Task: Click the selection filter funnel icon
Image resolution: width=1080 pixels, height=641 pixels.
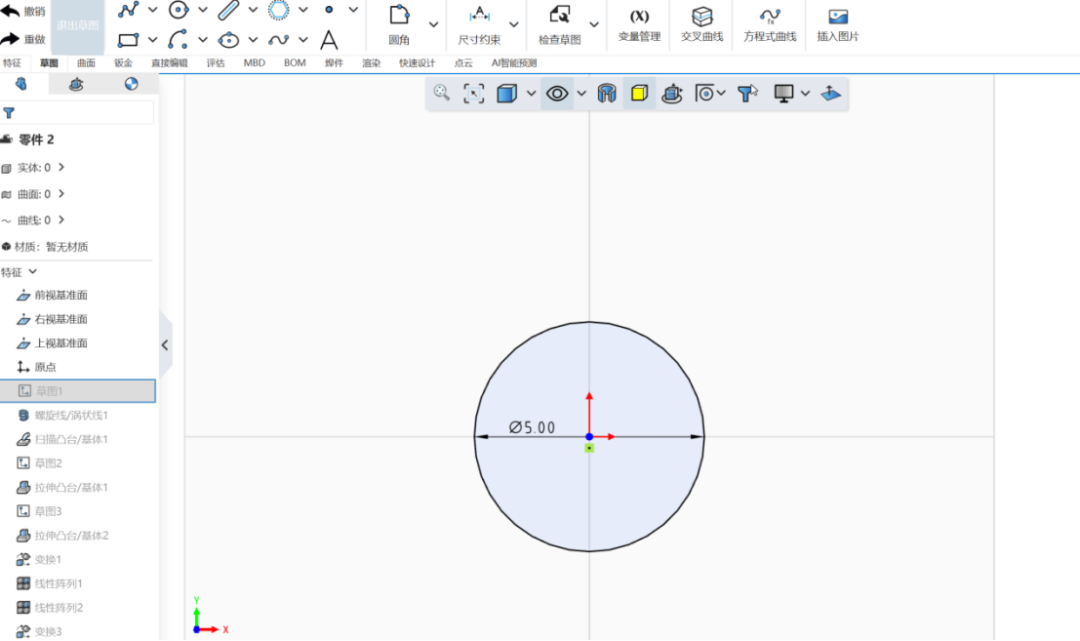Action: [747, 93]
